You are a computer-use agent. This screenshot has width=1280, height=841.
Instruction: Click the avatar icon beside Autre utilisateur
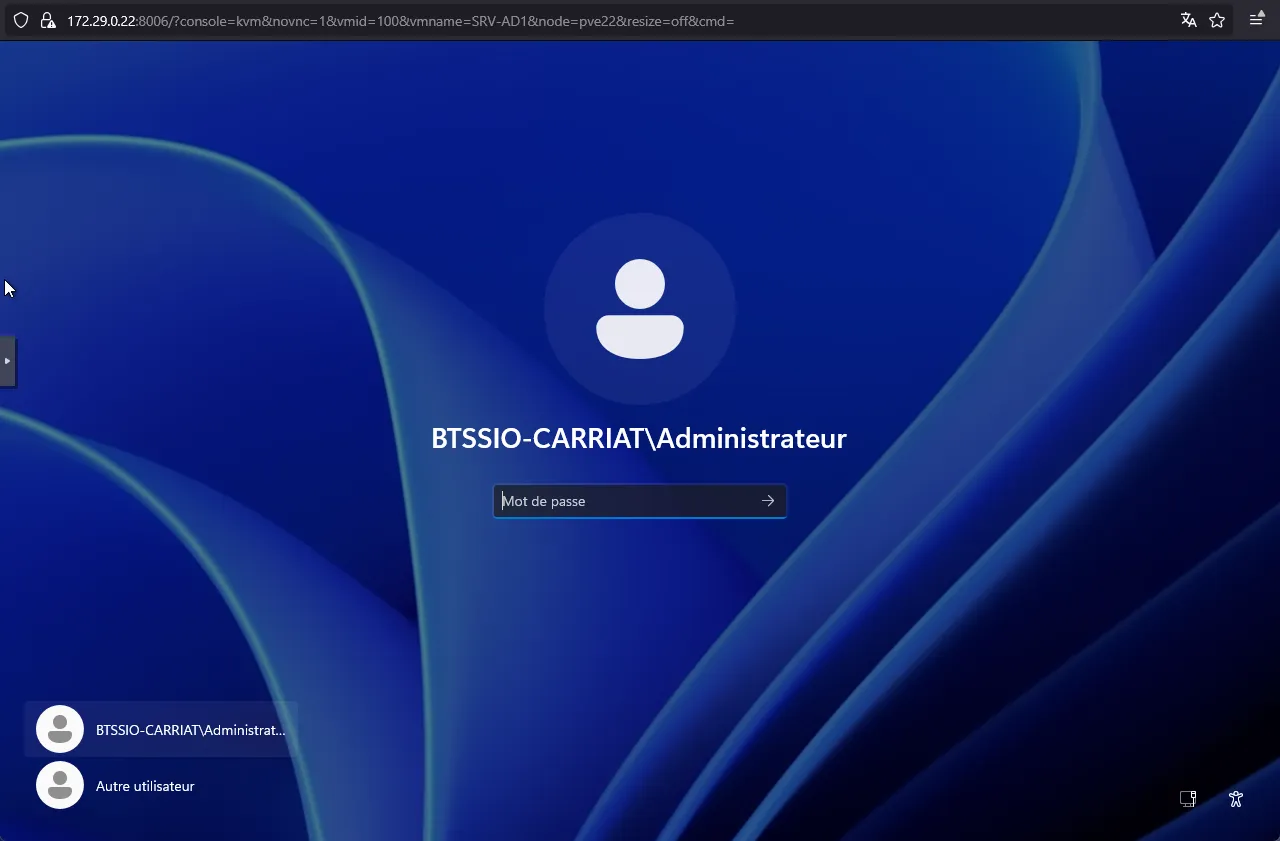(x=60, y=785)
